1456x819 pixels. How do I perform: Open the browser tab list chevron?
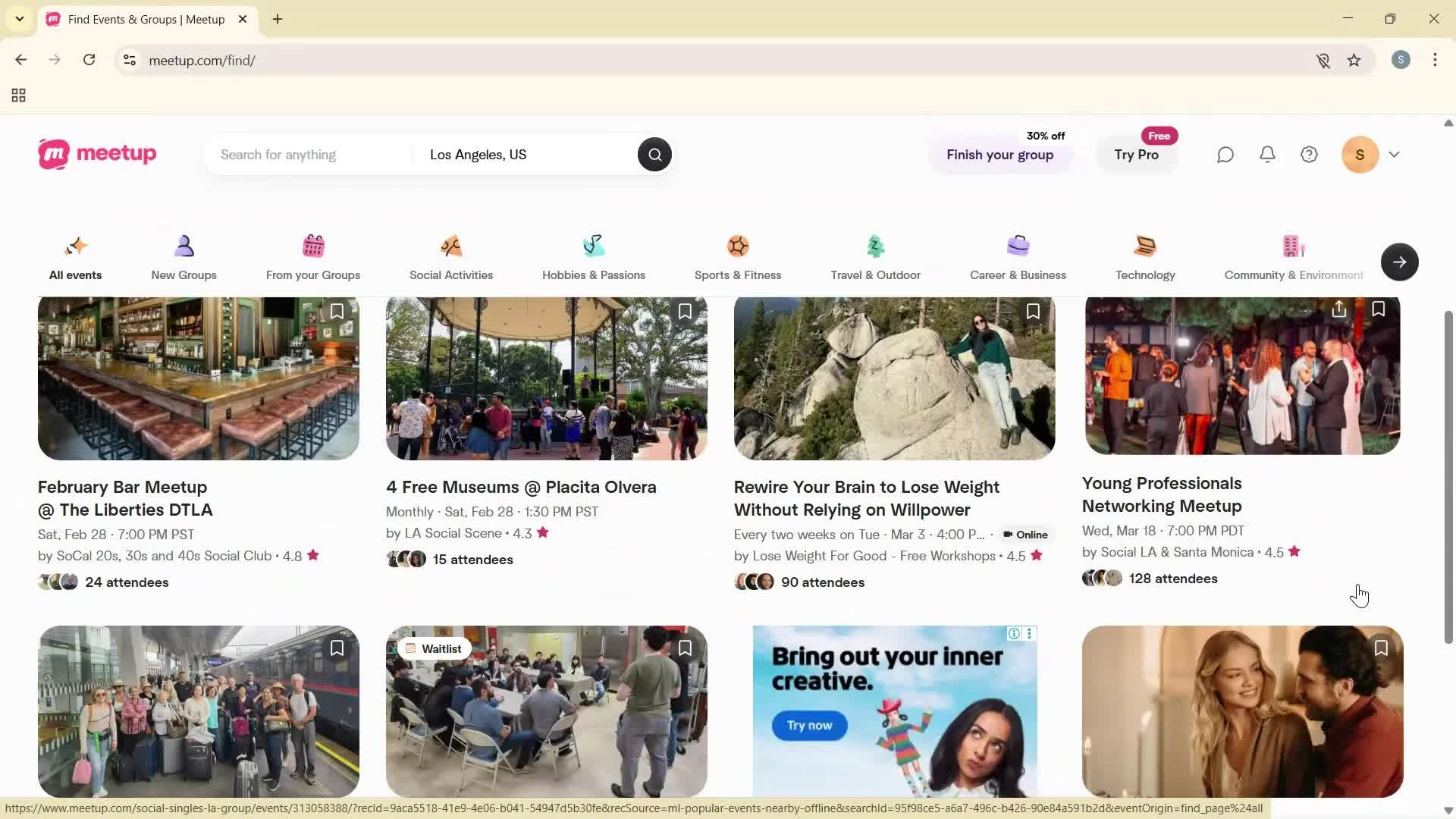(20, 19)
